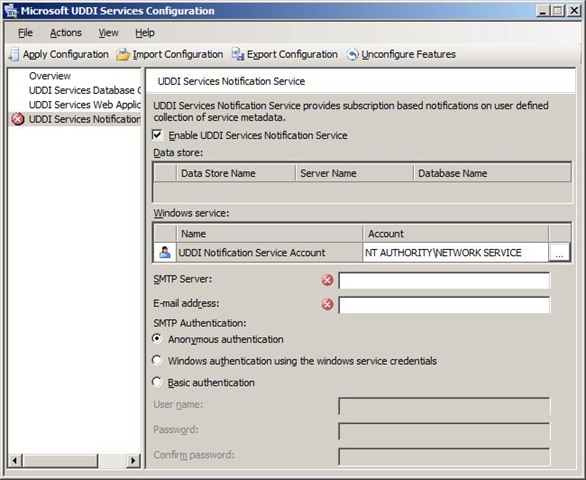Click the NT AUTHORITY\NETWORK SERVICE account cell
The image size is (586, 480).
click(x=455, y=252)
